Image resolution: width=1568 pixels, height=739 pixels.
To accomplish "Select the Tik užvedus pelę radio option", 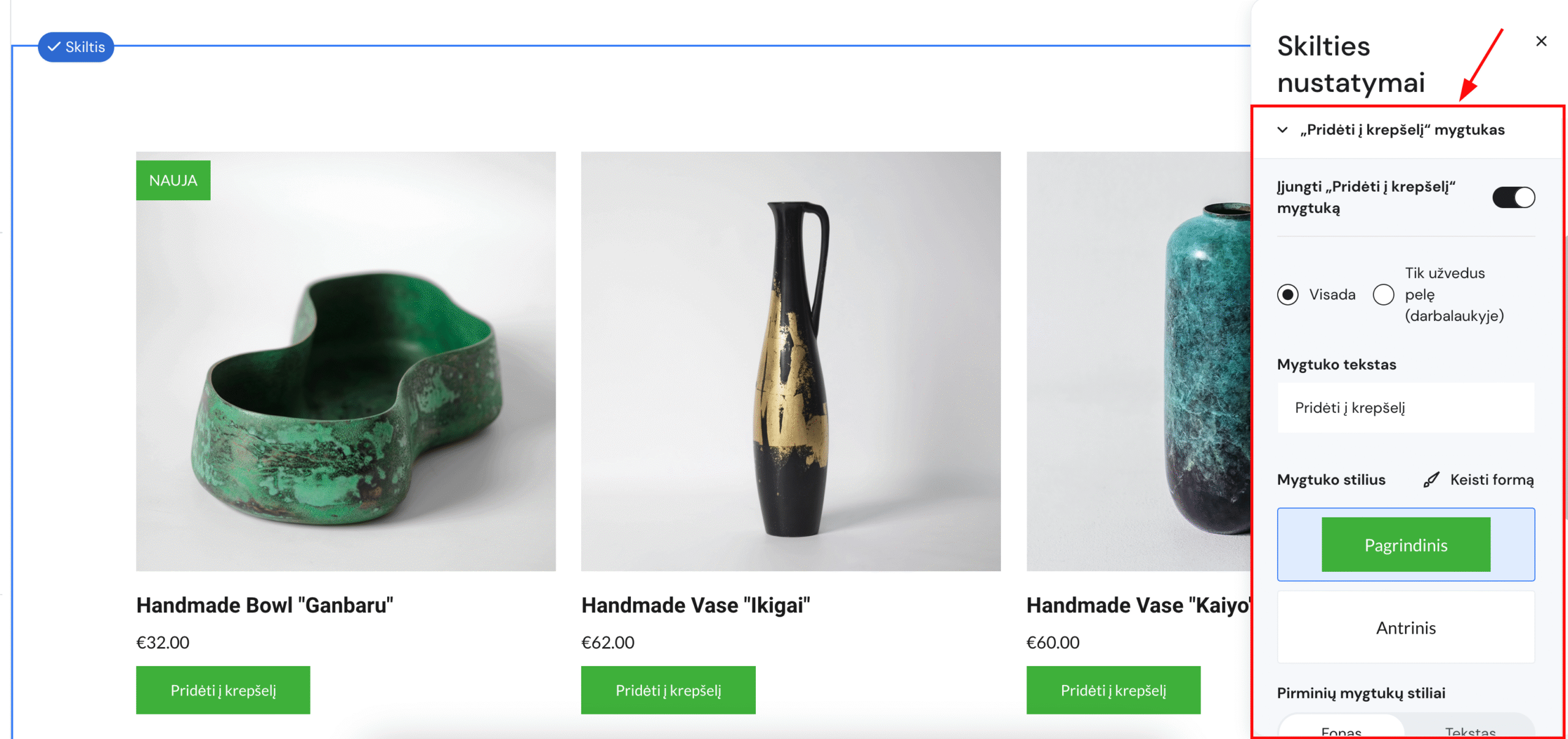I will click(1383, 294).
